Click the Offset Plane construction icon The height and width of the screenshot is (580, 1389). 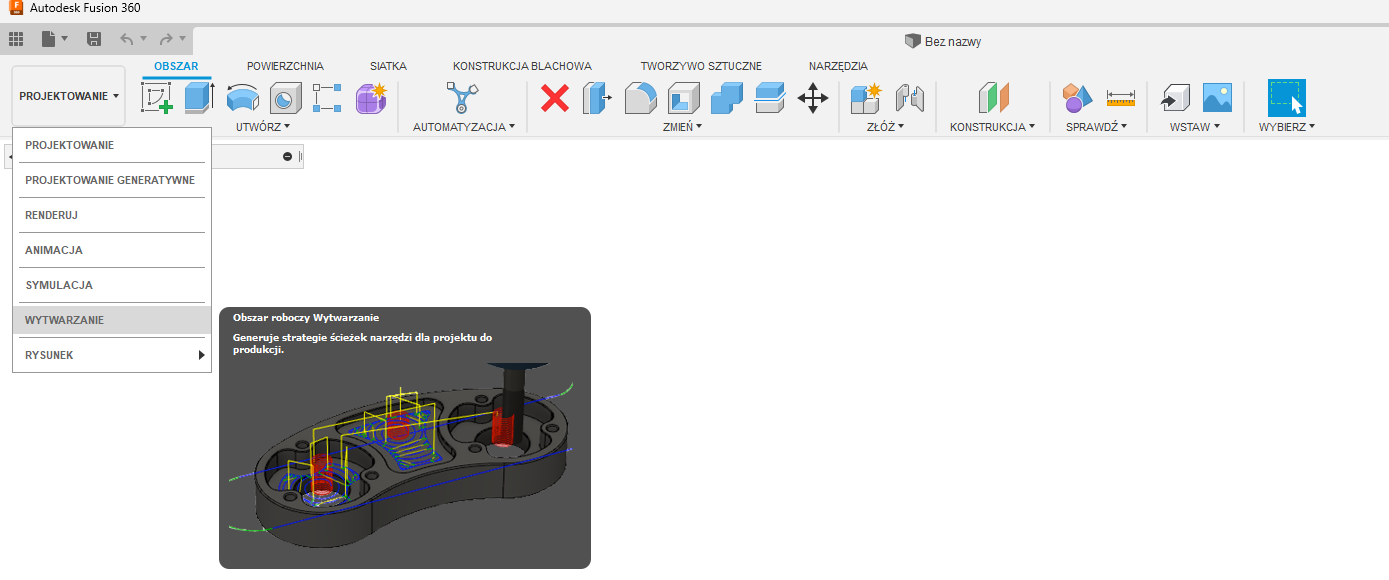(x=994, y=98)
